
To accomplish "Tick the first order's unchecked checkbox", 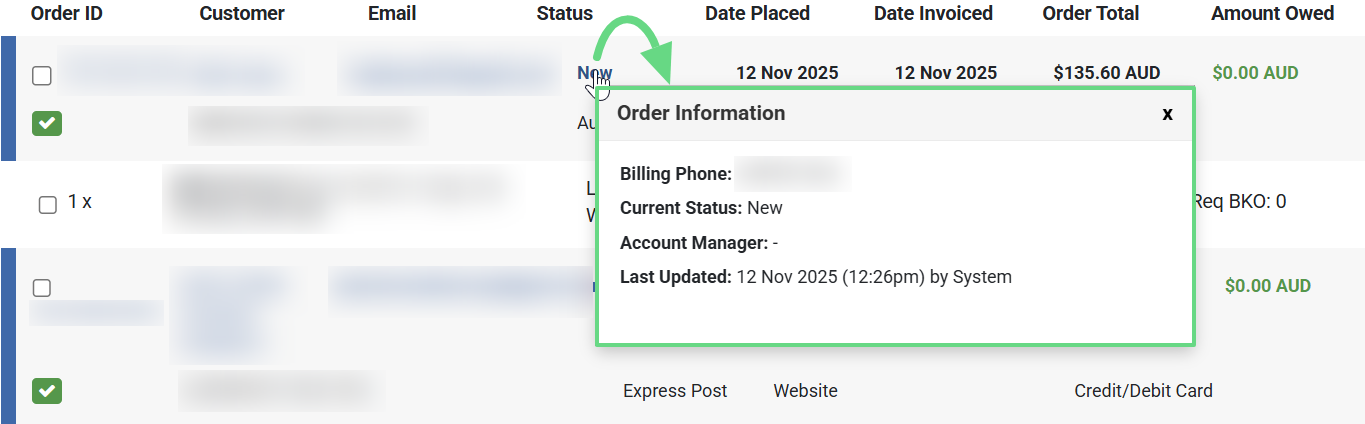I will click(x=42, y=76).
